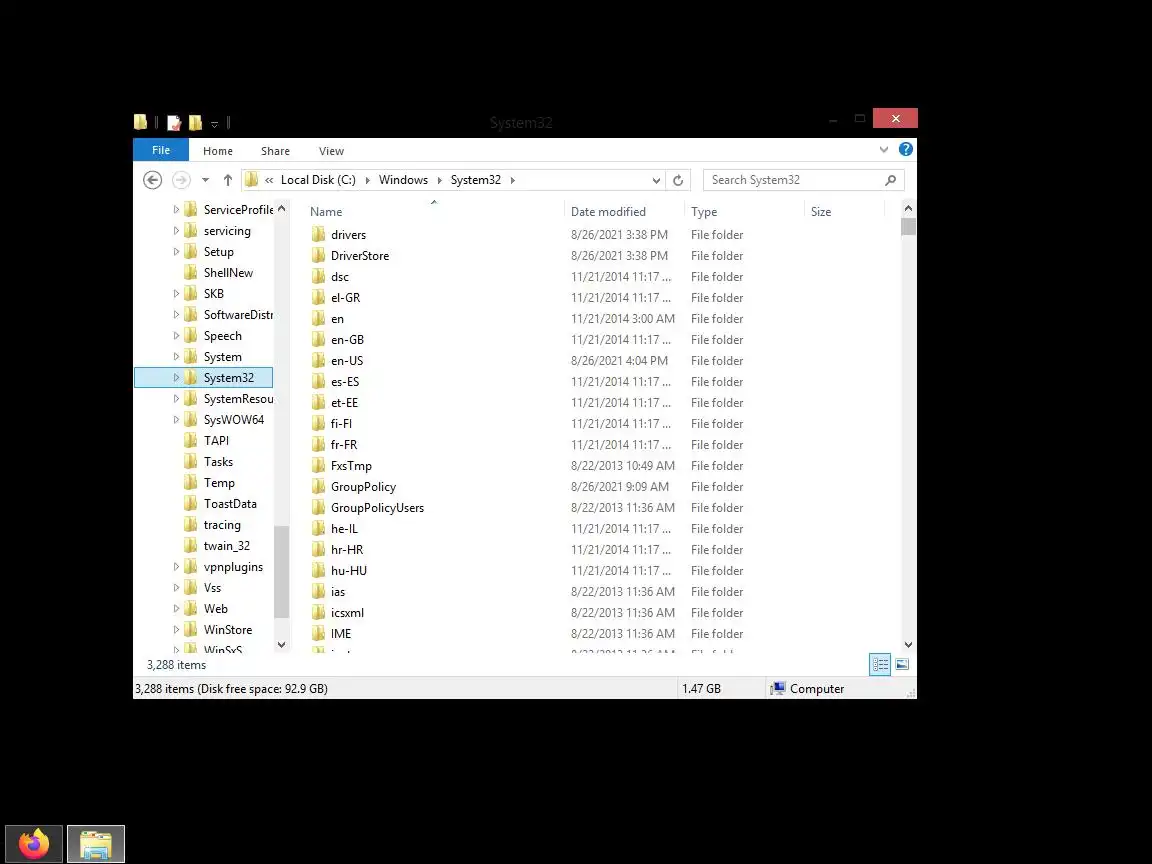Screen dimensions: 1152x864
Task: Select the en-US folder icon
Action: 318,361
